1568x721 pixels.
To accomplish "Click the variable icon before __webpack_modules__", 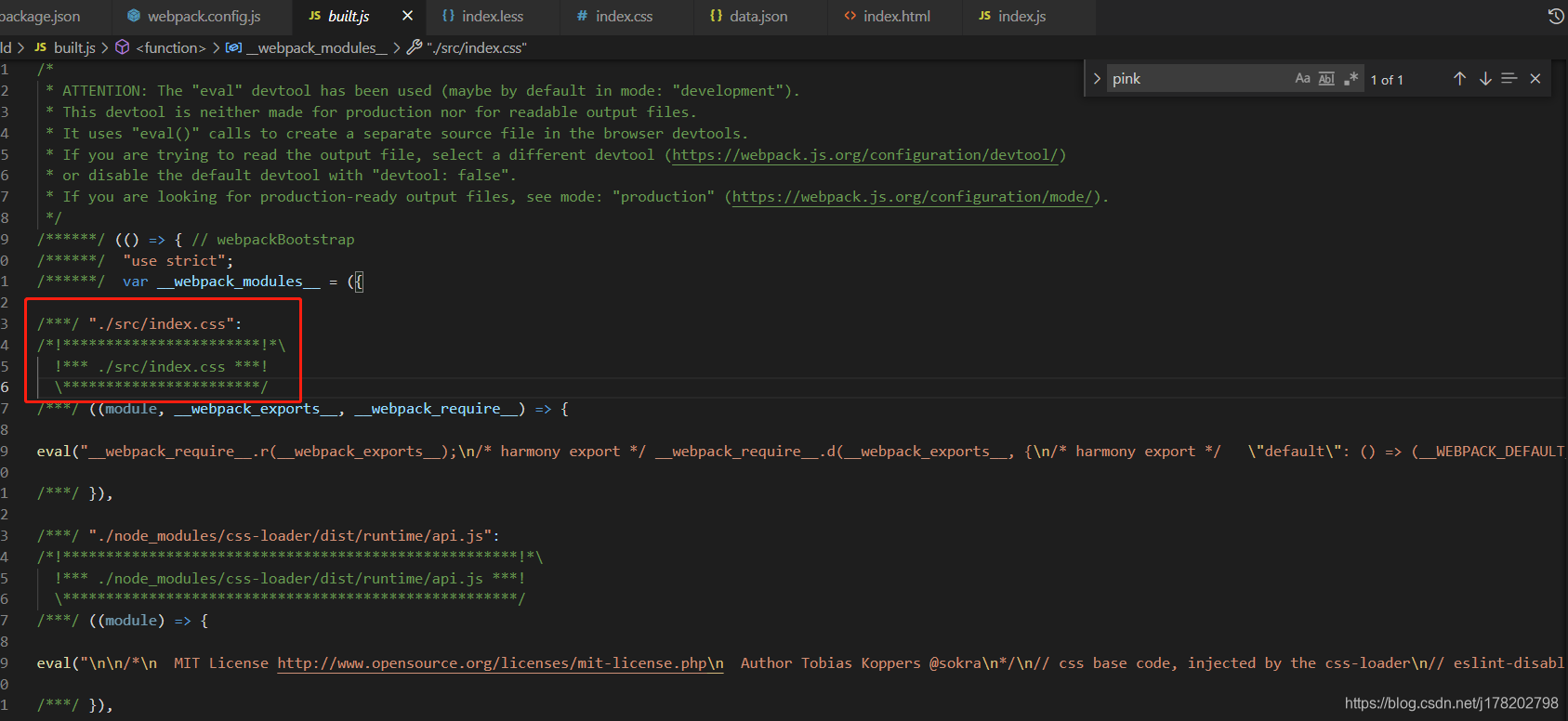I will click(x=234, y=47).
